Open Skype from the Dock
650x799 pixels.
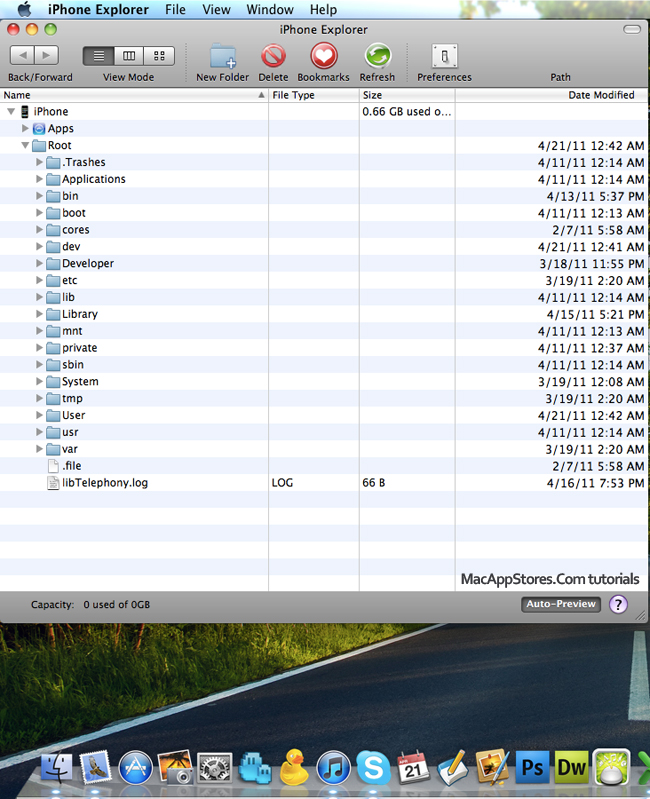(x=373, y=768)
